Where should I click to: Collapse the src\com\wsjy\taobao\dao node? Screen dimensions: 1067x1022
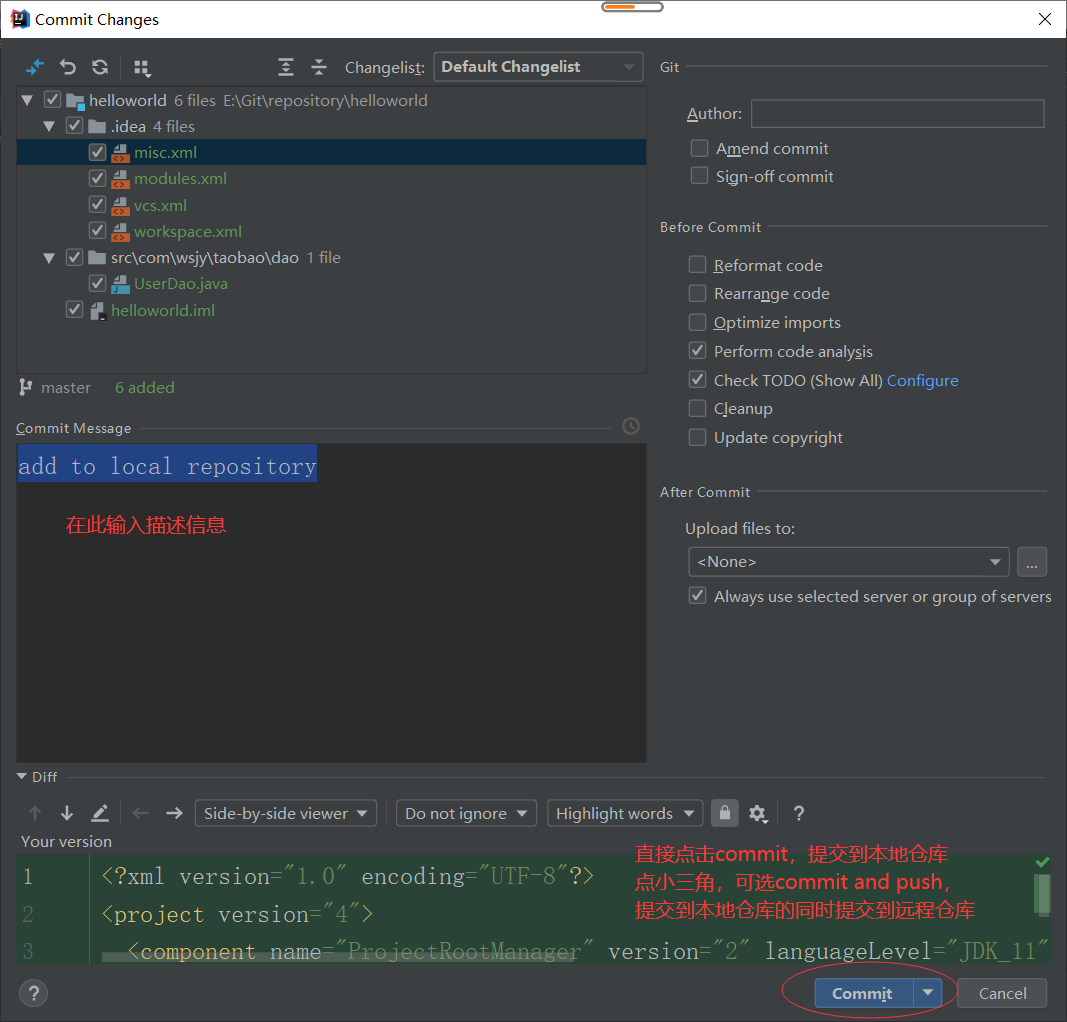point(49,258)
